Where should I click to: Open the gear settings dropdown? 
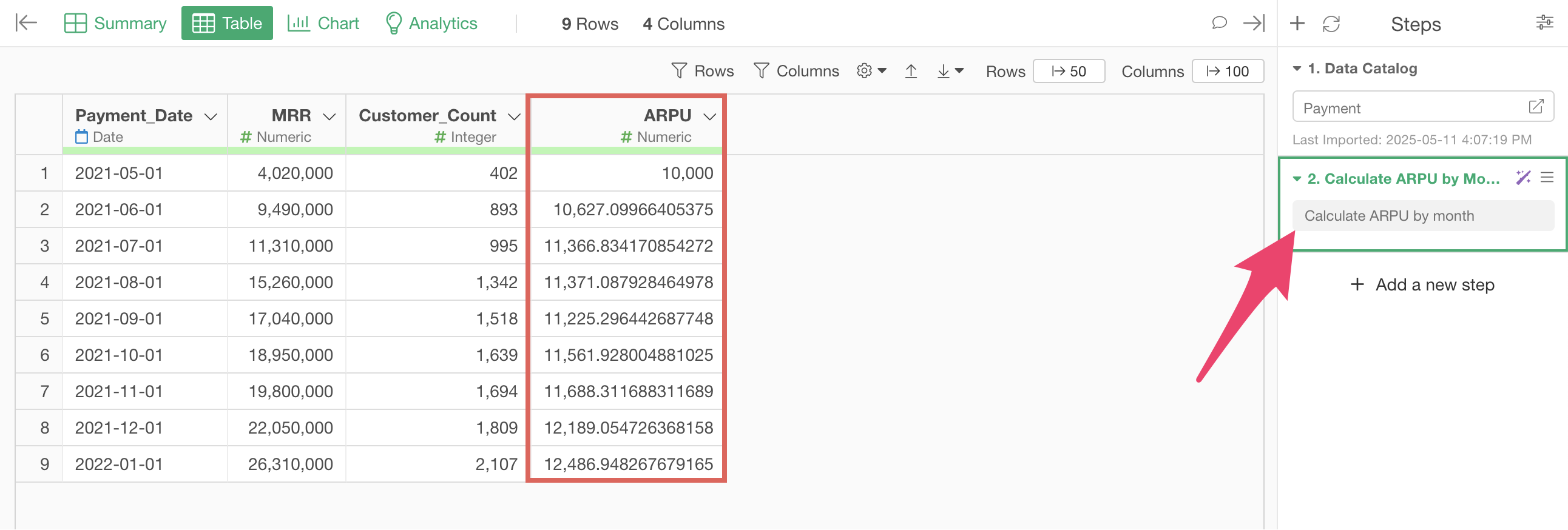871,71
